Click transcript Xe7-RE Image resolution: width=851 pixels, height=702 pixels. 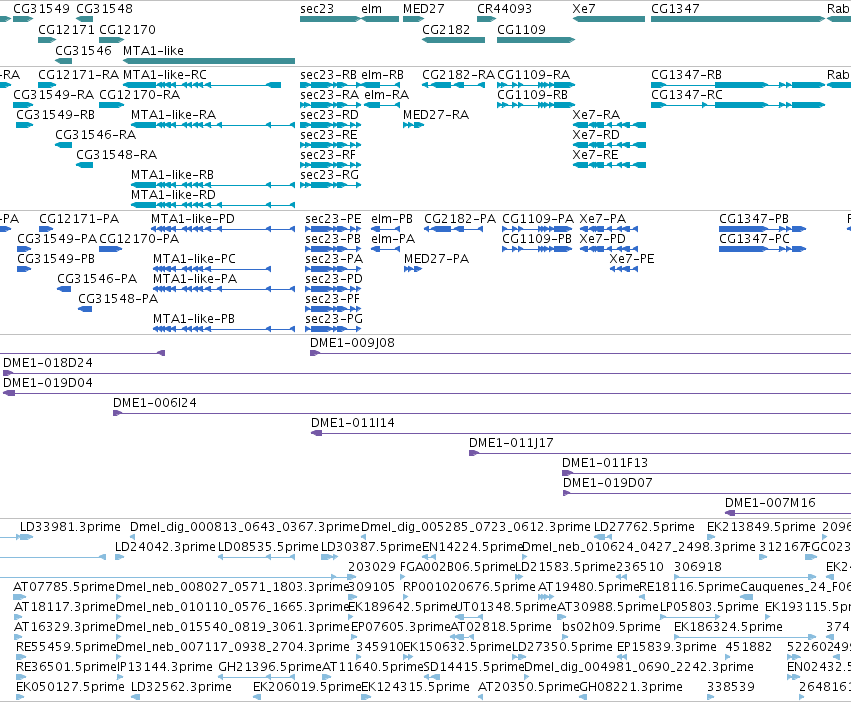point(609,165)
